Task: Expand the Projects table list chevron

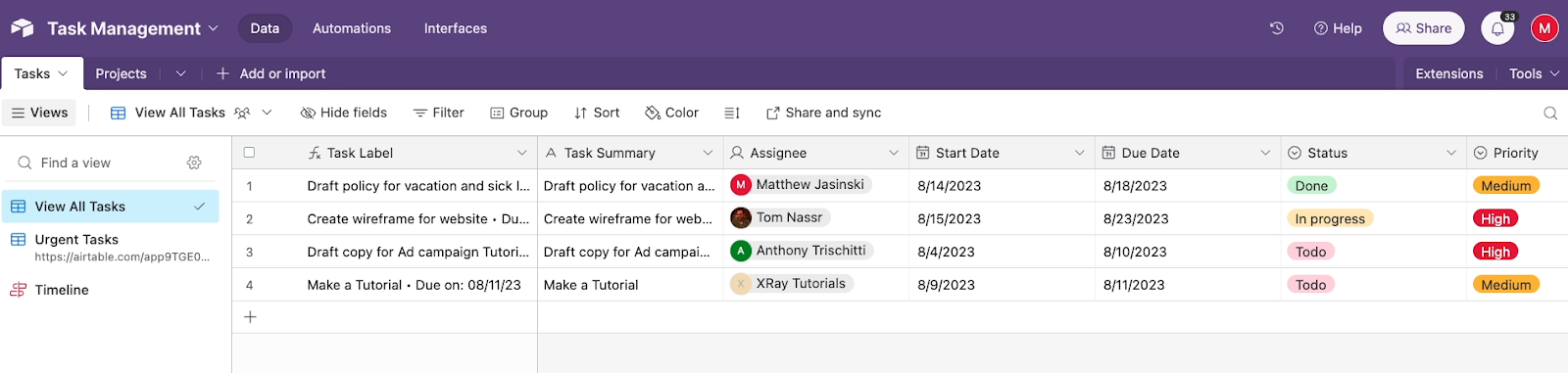Action: (180, 73)
